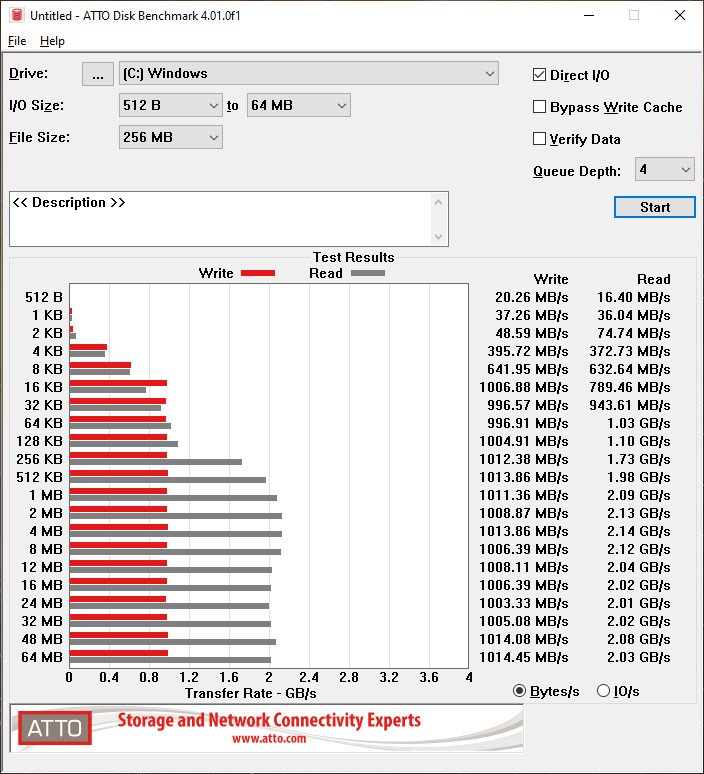The width and height of the screenshot is (704, 774).
Task: Click the 4 KB row label
Action: coord(47,351)
